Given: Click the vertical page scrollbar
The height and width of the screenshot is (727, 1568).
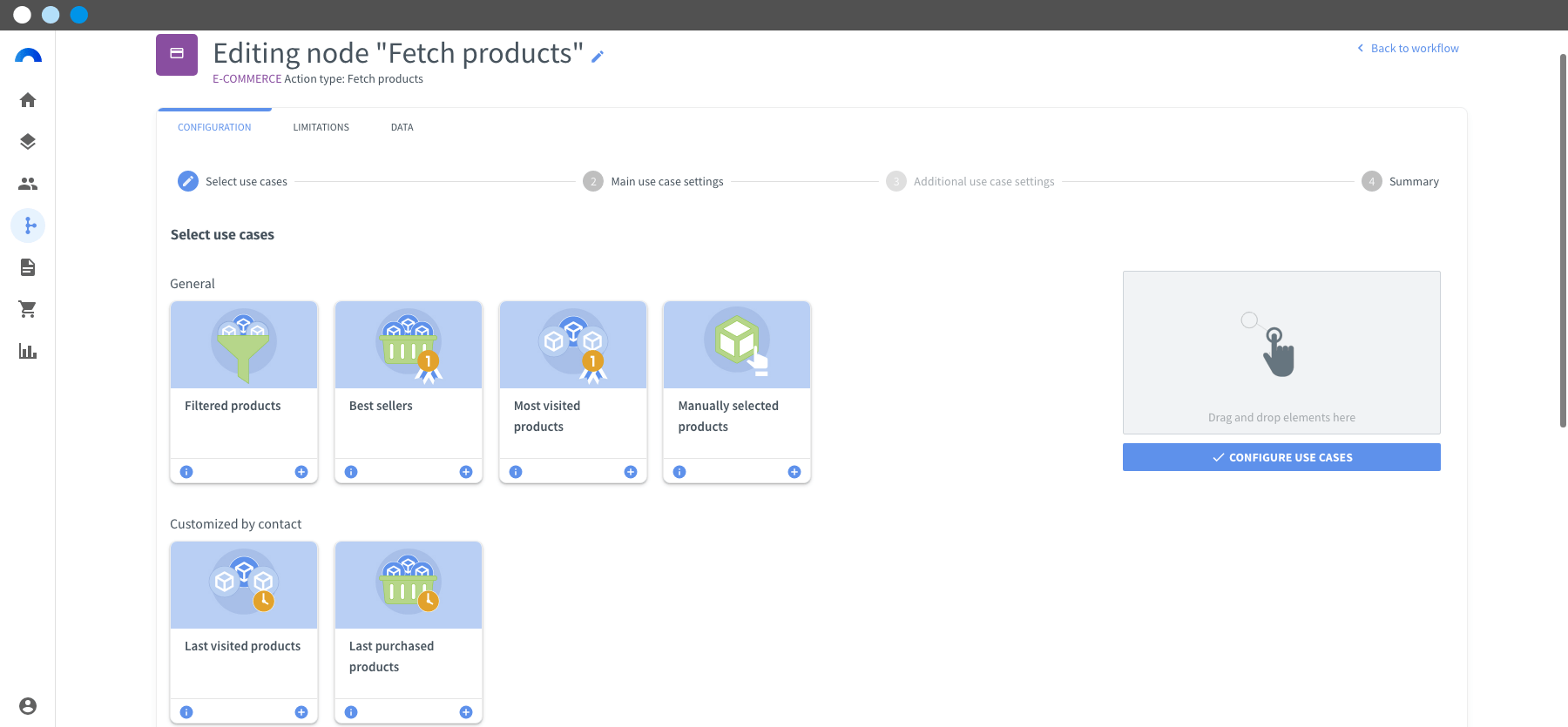Looking at the screenshot, I should pyautogui.click(x=1563, y=240).
